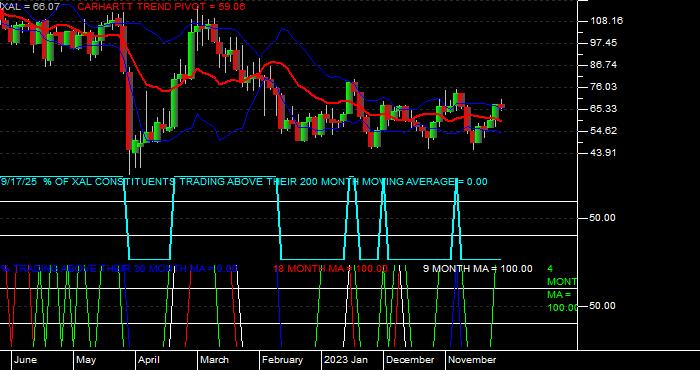Select the November marker on the time axis
The image size is (700, 370).
[472, 360]
